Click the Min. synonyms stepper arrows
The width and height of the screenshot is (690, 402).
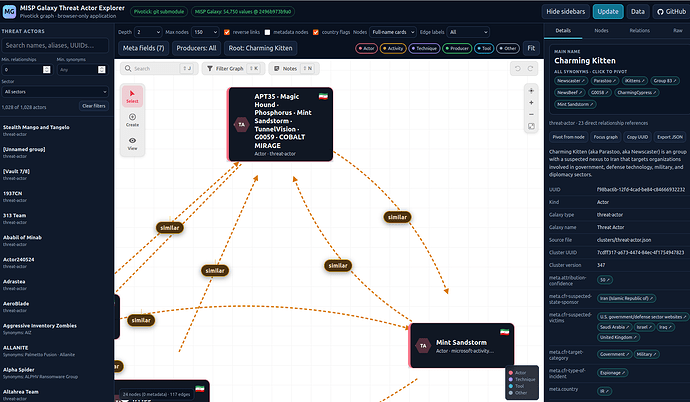[102, 69]
